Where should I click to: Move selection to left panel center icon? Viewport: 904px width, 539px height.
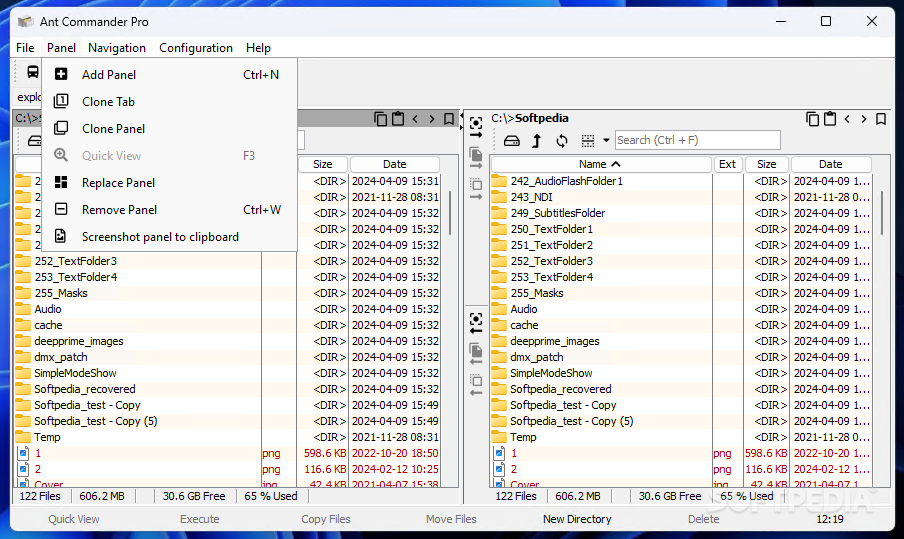point(476,385)
